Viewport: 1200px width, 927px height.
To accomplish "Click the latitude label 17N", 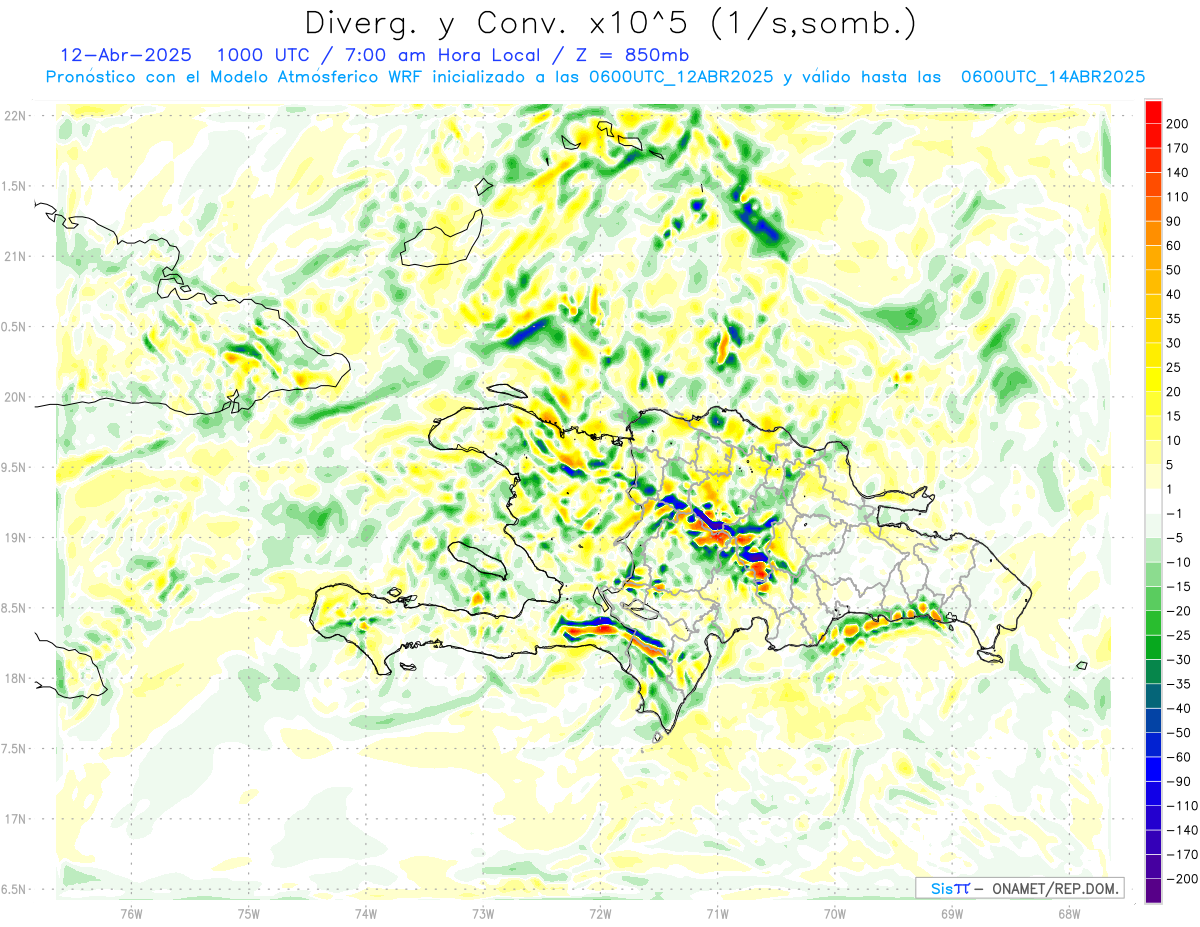I will 15,819.
